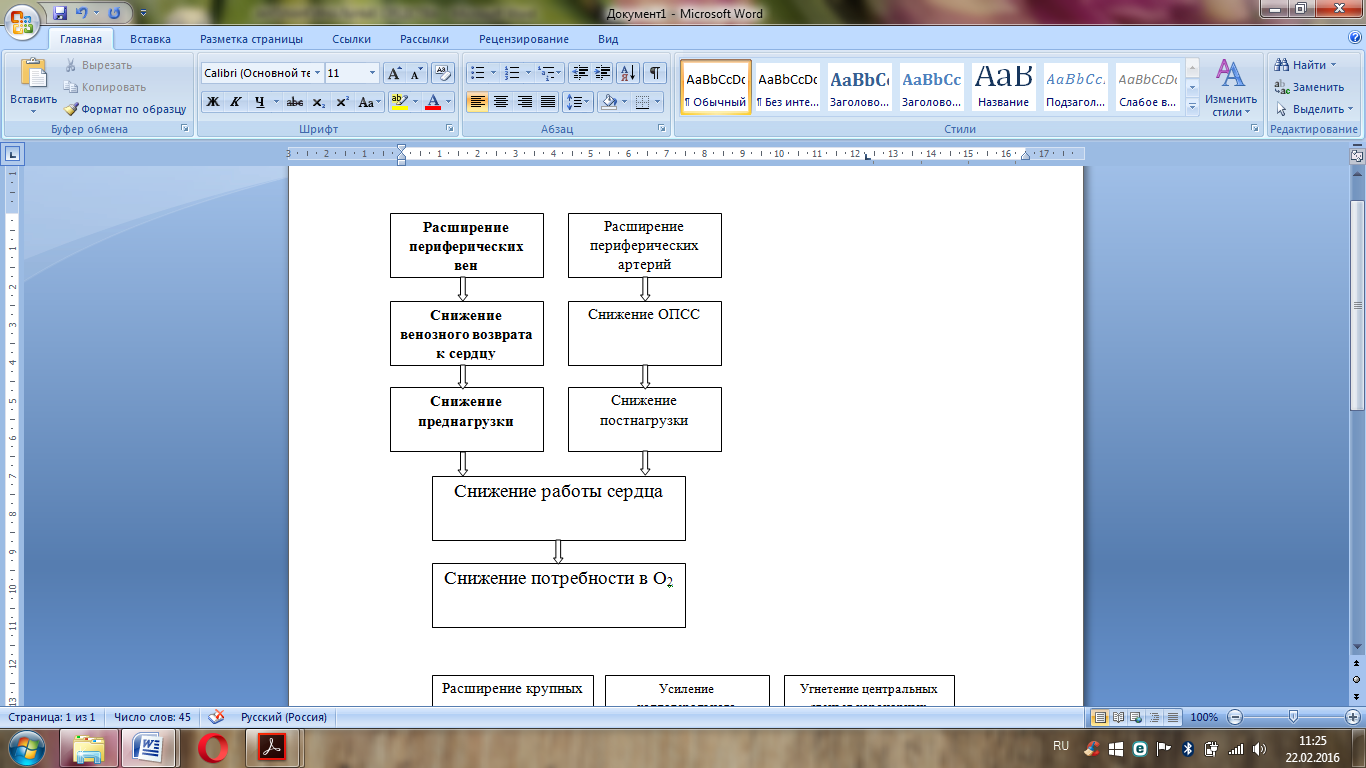Select Format Painter (Формат по образцу)
Image resolution: width=1366 pixels, height=768 pixels.
125,109
